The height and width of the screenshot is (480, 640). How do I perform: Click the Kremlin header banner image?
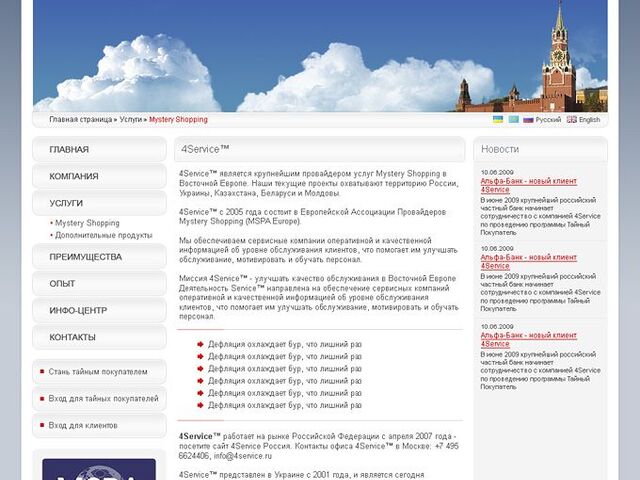point(320,56)
